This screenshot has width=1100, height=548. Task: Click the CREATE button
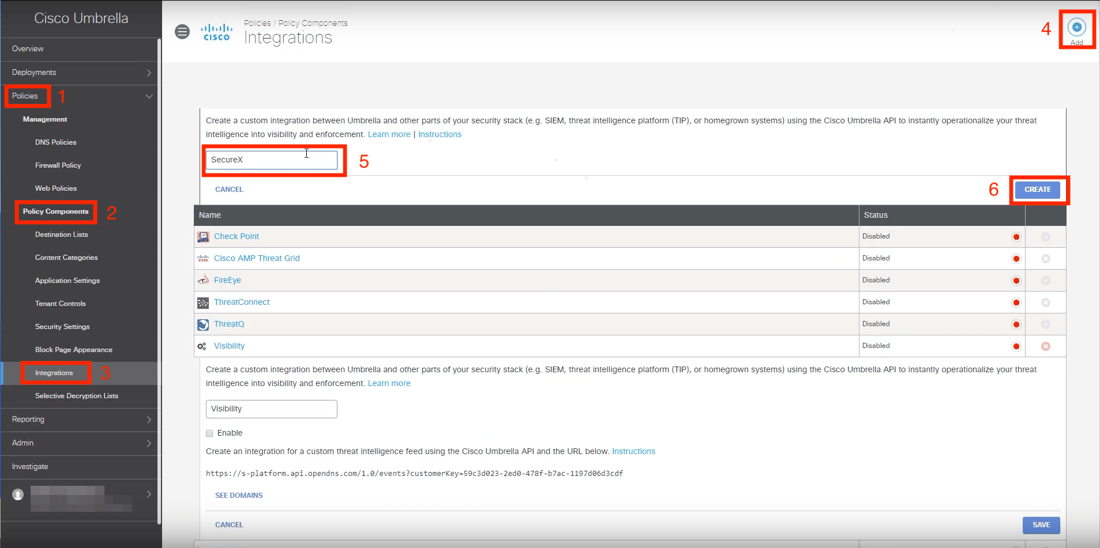tap(1038, 189)
